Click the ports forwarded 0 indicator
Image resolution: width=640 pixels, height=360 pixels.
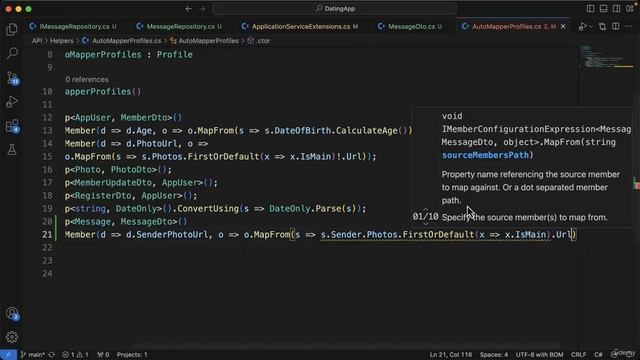click(x=103, y=355)
